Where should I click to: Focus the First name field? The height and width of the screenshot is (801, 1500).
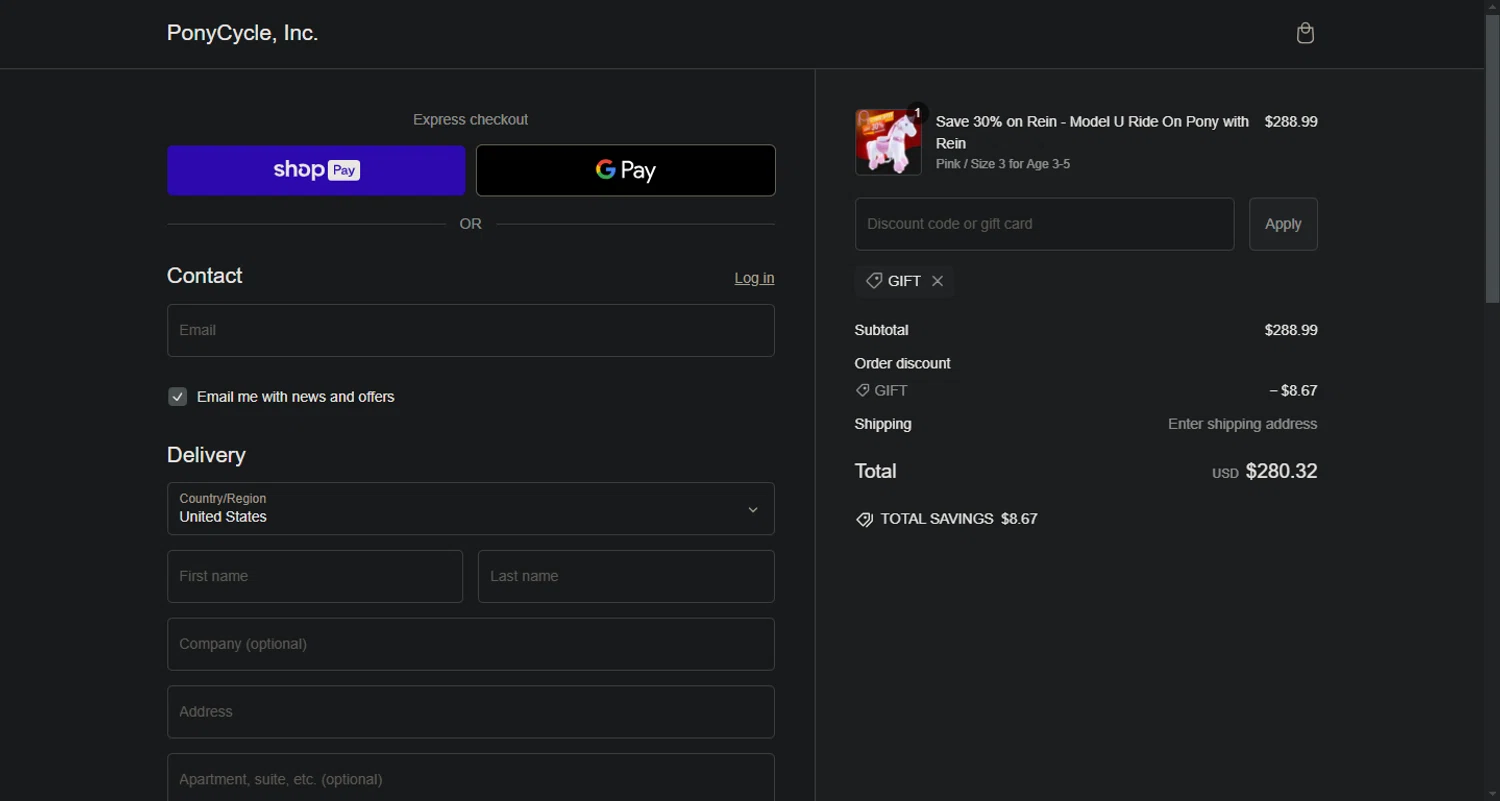315,576
